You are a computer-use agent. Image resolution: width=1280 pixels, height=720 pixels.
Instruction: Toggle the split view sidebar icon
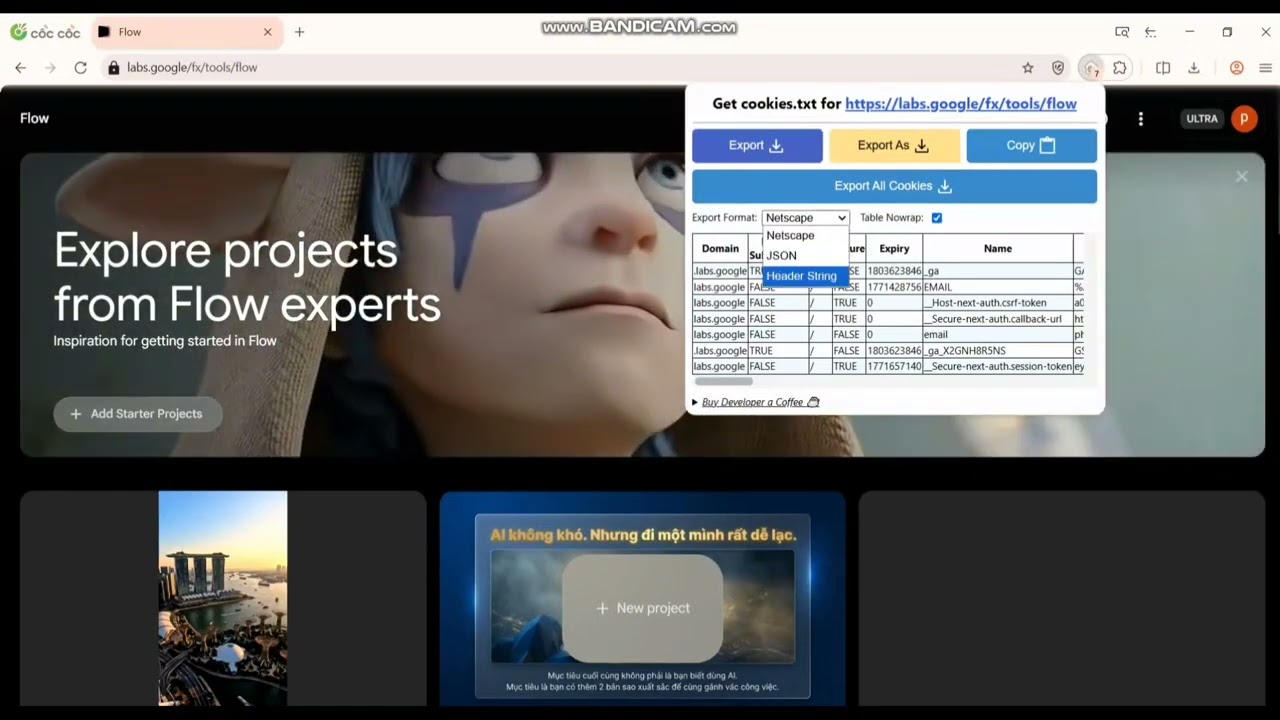coord(1163,68)
